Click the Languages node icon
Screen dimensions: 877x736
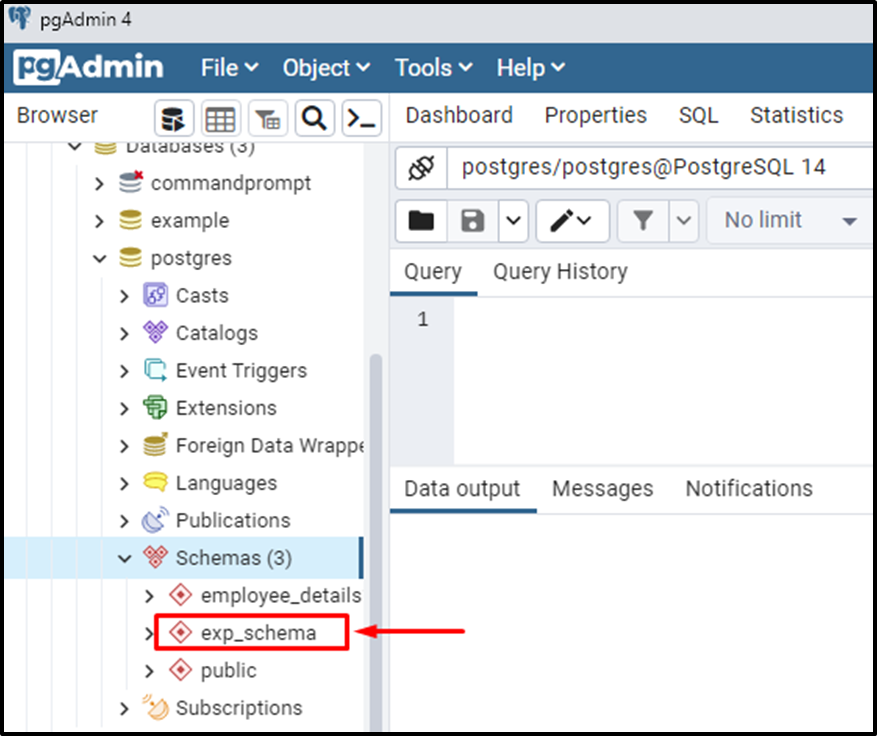click(155, 482)
